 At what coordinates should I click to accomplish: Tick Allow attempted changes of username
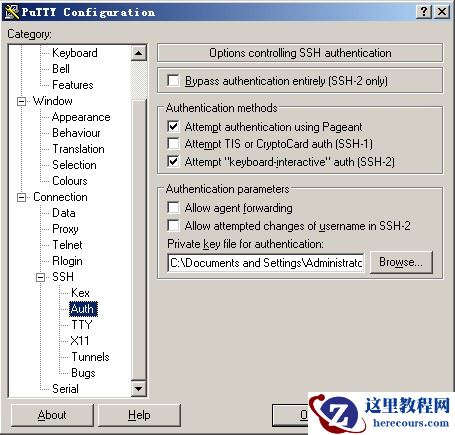[173, 225]
